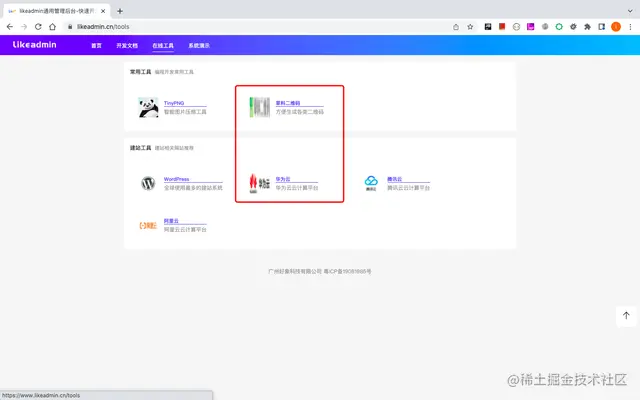
Task: Click the orange Alibaba Cloud logo
Action: click(x=148, y=225)
